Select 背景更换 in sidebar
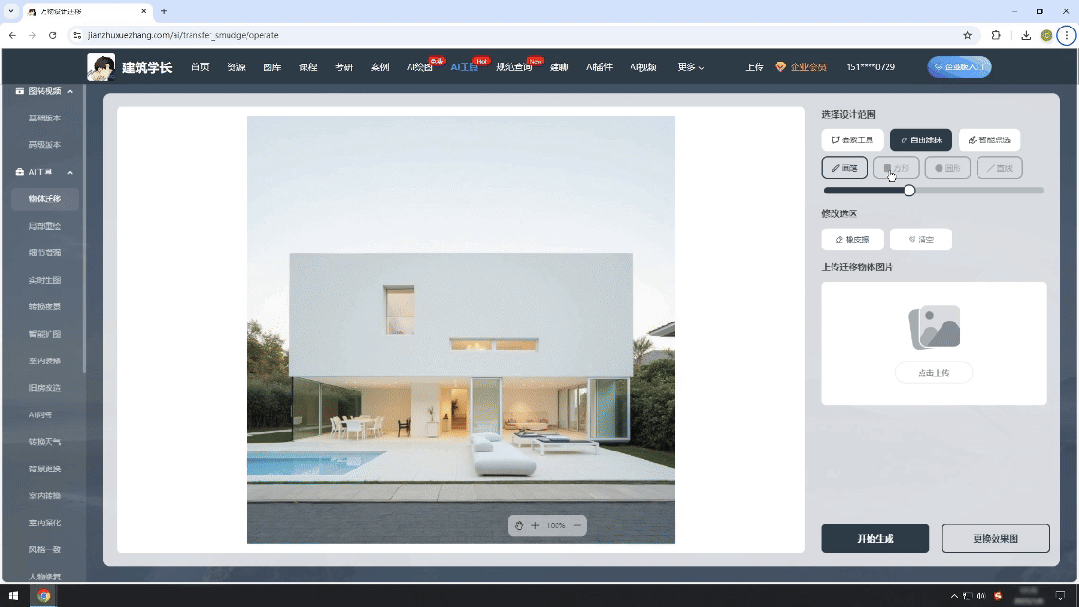The height and width of the screenshot is (607, 1079). [x=45, y=469]
